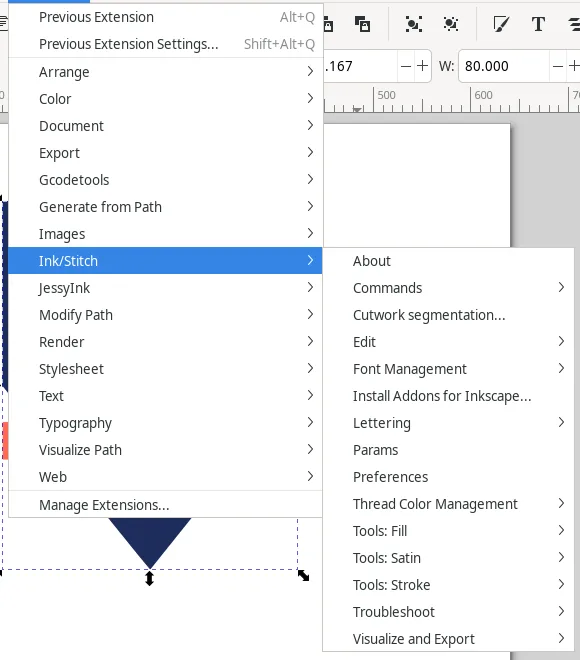
Task: Open Ink/Stitch Preferences
Action: click(x=448, y=476)
